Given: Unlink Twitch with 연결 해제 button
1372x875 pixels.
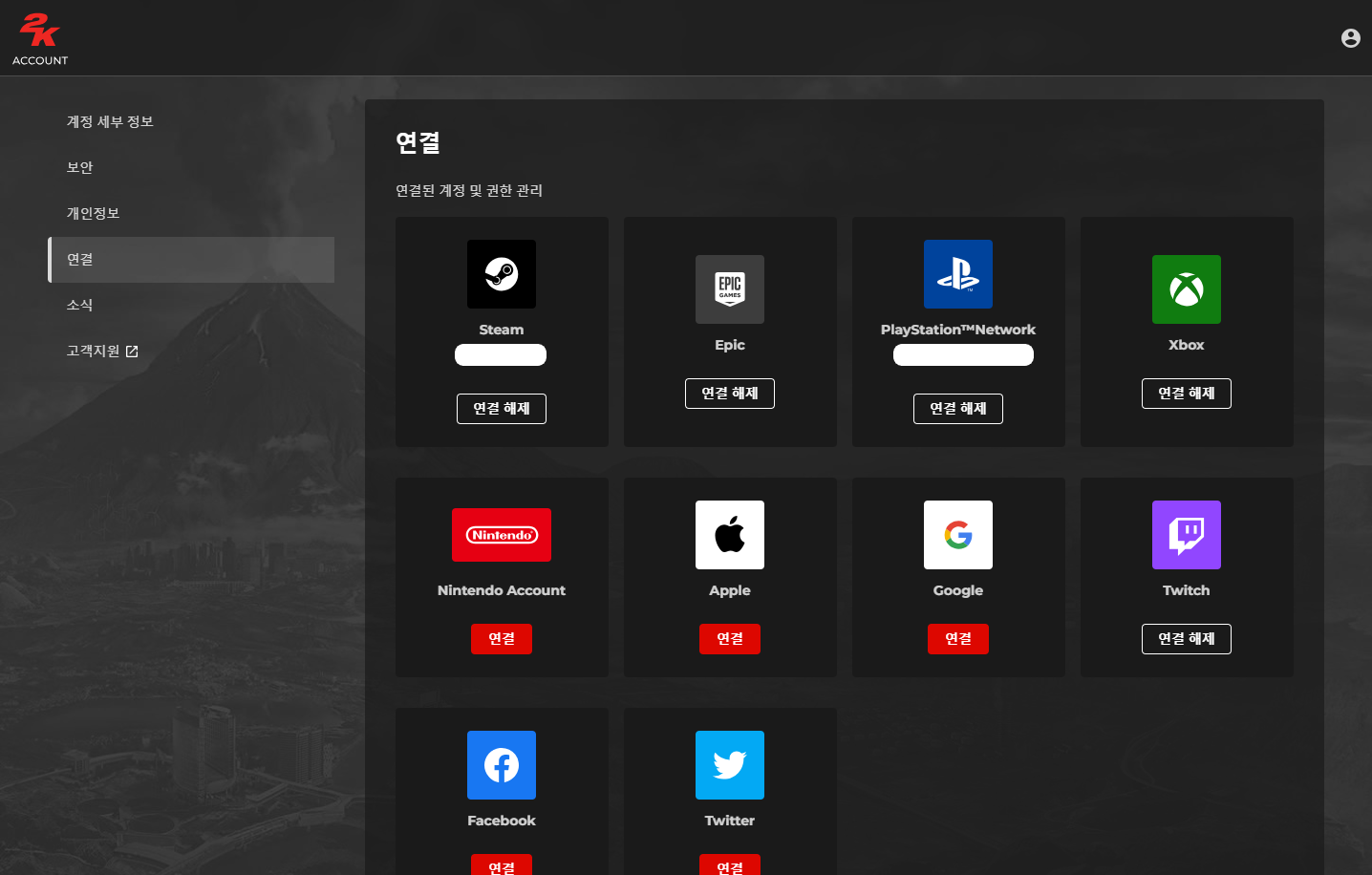Looking at the screenshot, I should click(1187, 639).
